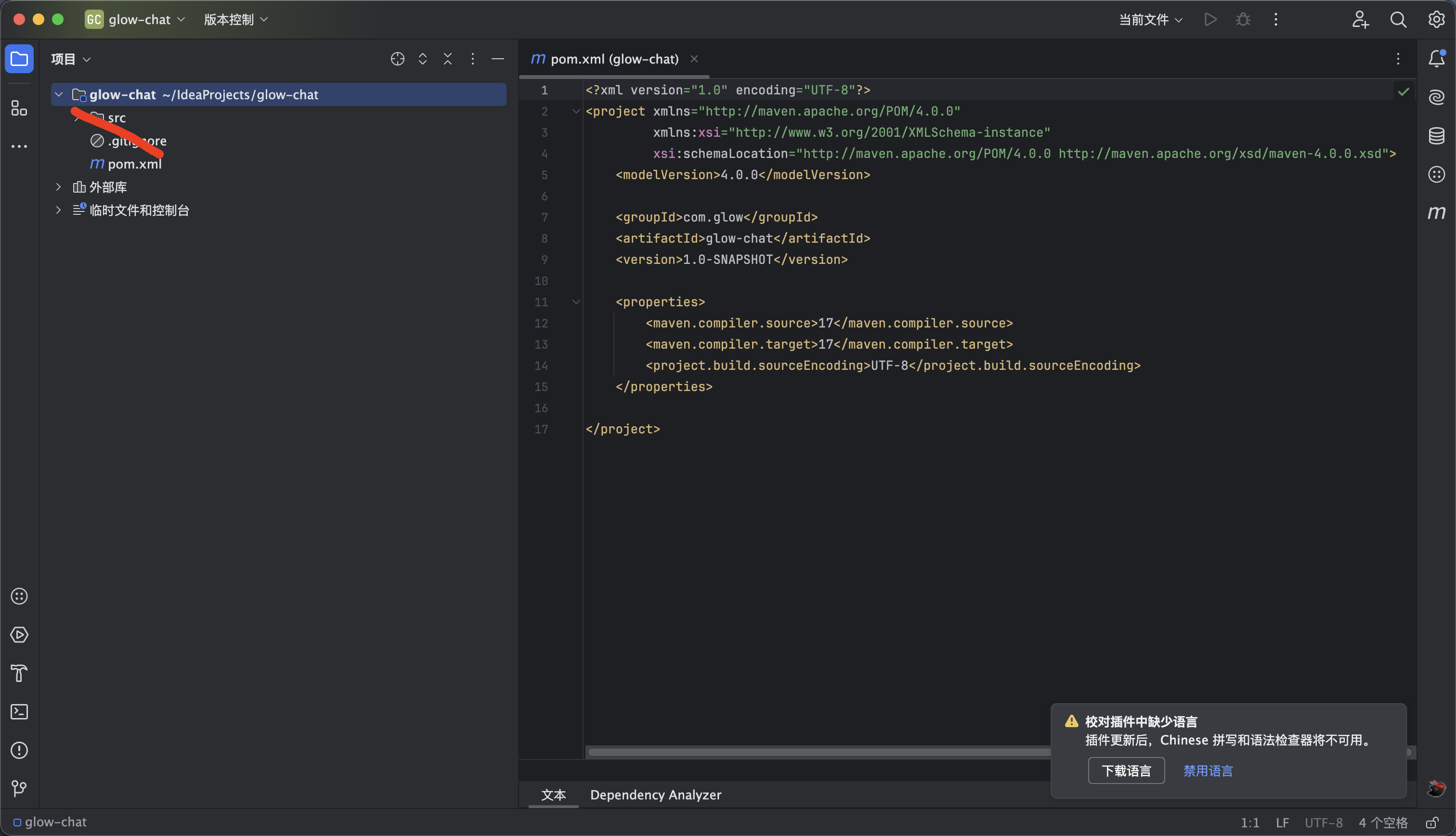This screenshot has height=836, width=1456.
Task: Switch to the Dependency Analyzer tab
Action: point(655,795)
